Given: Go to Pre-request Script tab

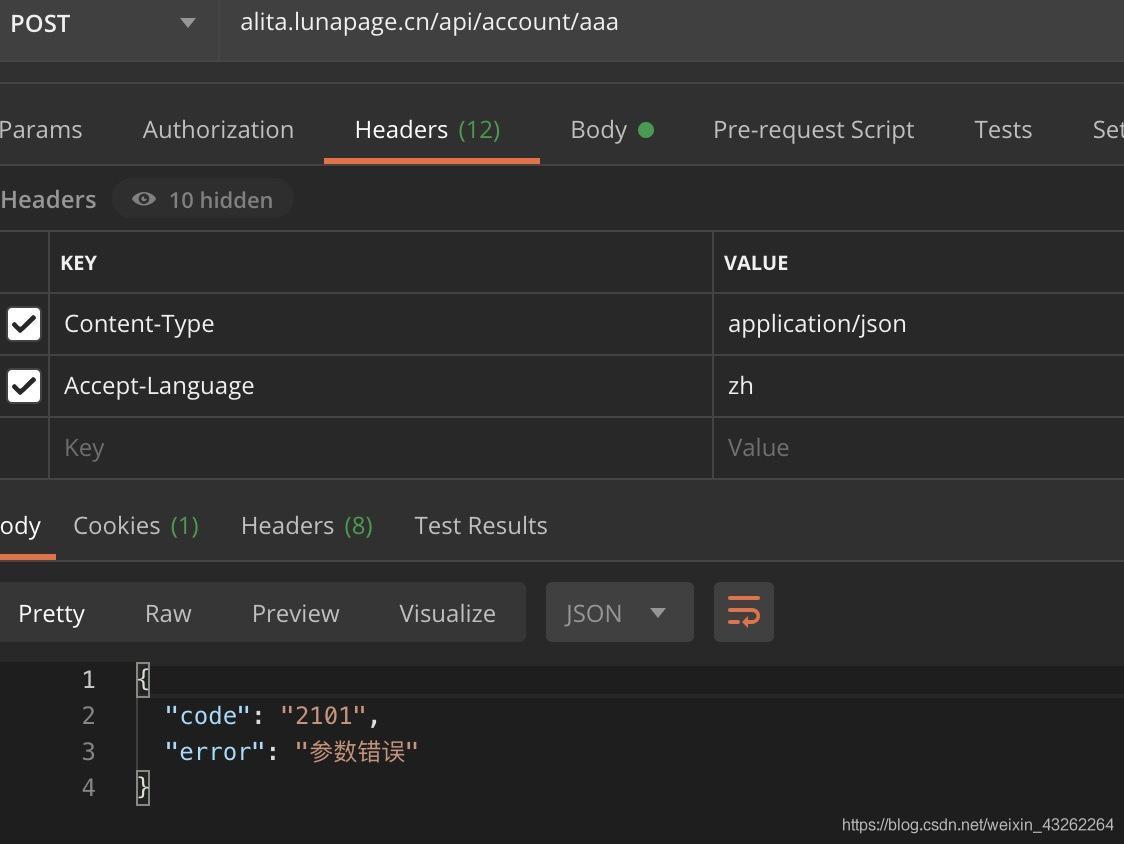Looking at the screenshot, I should tap(814, 130).
